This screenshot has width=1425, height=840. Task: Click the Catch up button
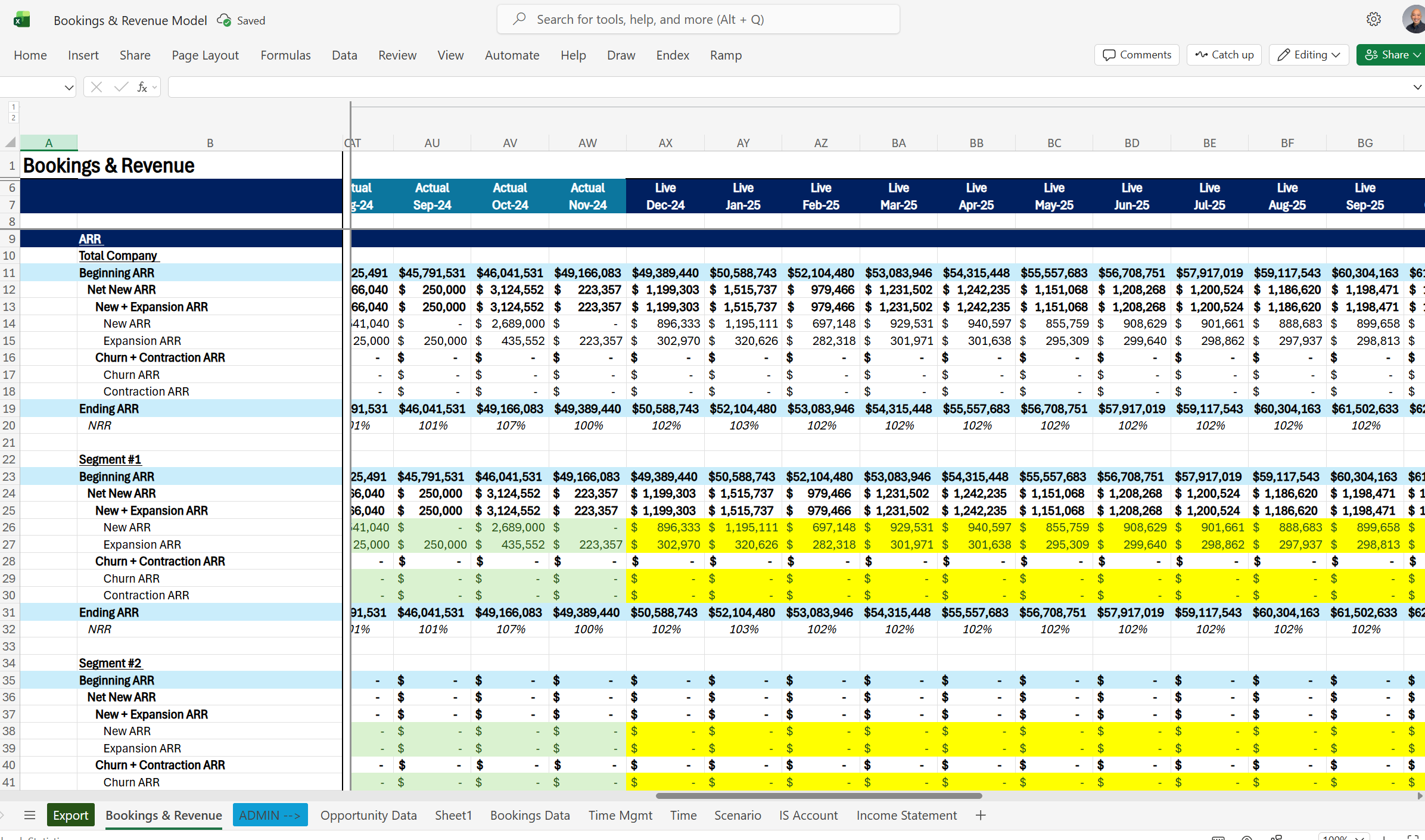click(1224, 55)
